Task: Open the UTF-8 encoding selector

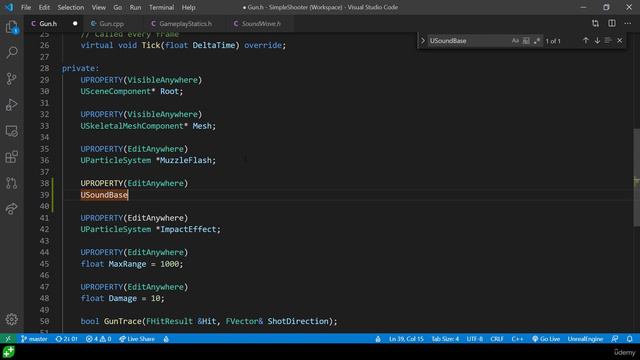Action: (x=475, y=339)
